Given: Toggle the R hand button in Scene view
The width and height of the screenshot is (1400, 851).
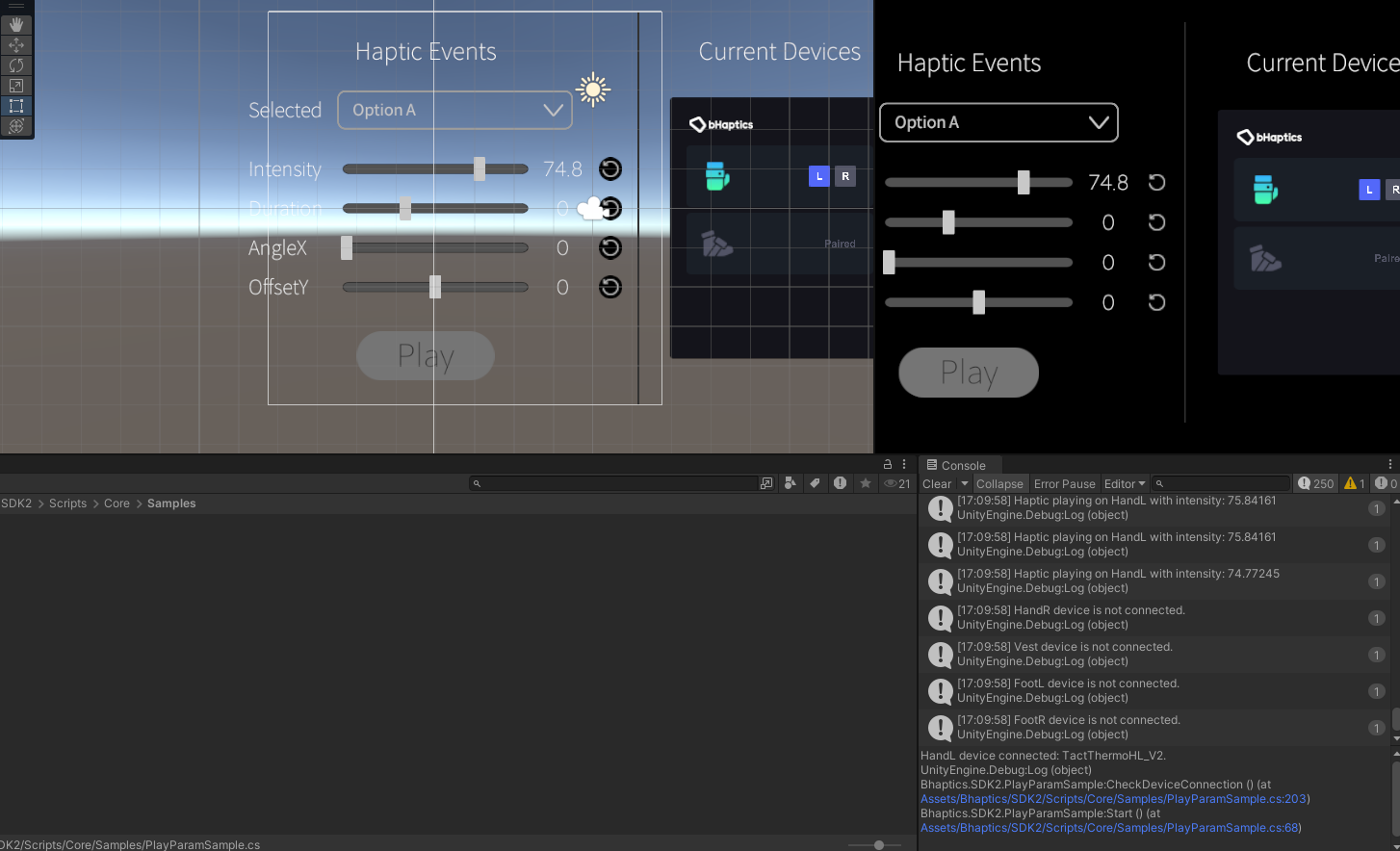Looking at the screenshot, I should click(845, 176).
